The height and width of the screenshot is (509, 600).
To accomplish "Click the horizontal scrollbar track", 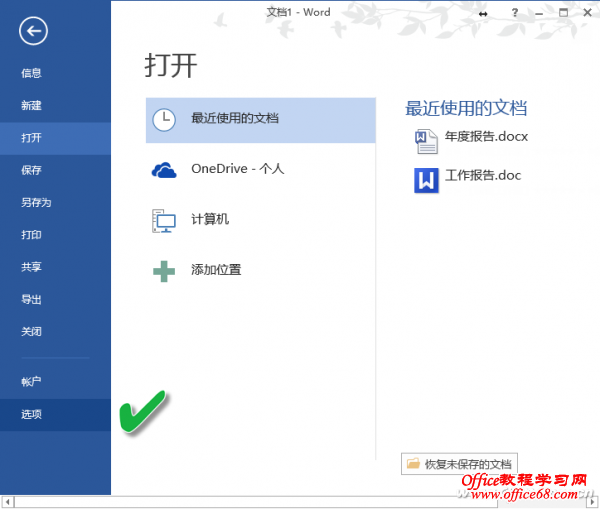I will (300, 502).
